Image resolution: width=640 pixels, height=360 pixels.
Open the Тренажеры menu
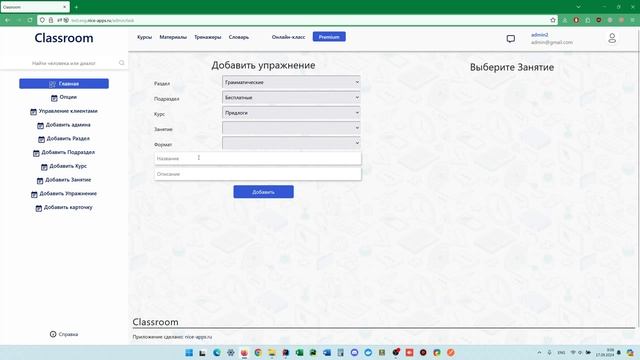(208, 37)
